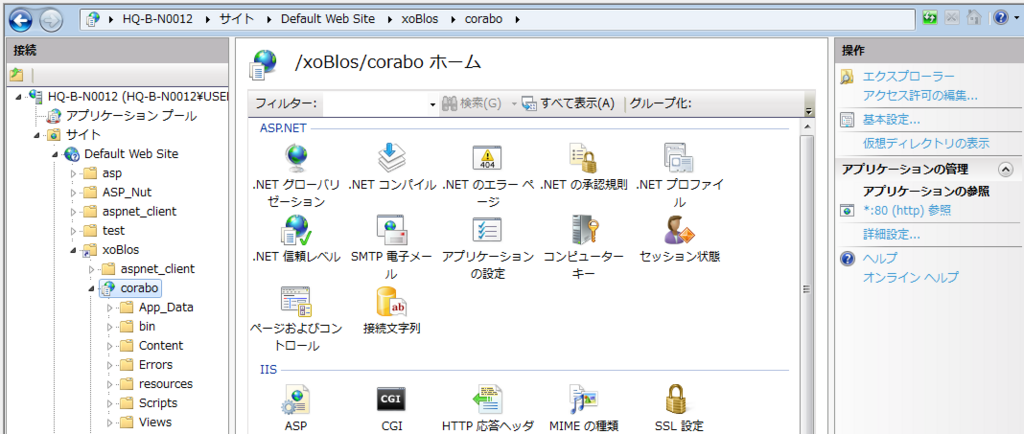1024x434 pixels.
Task: Open the CGI feature icon
Action: [x=392, y=399]
